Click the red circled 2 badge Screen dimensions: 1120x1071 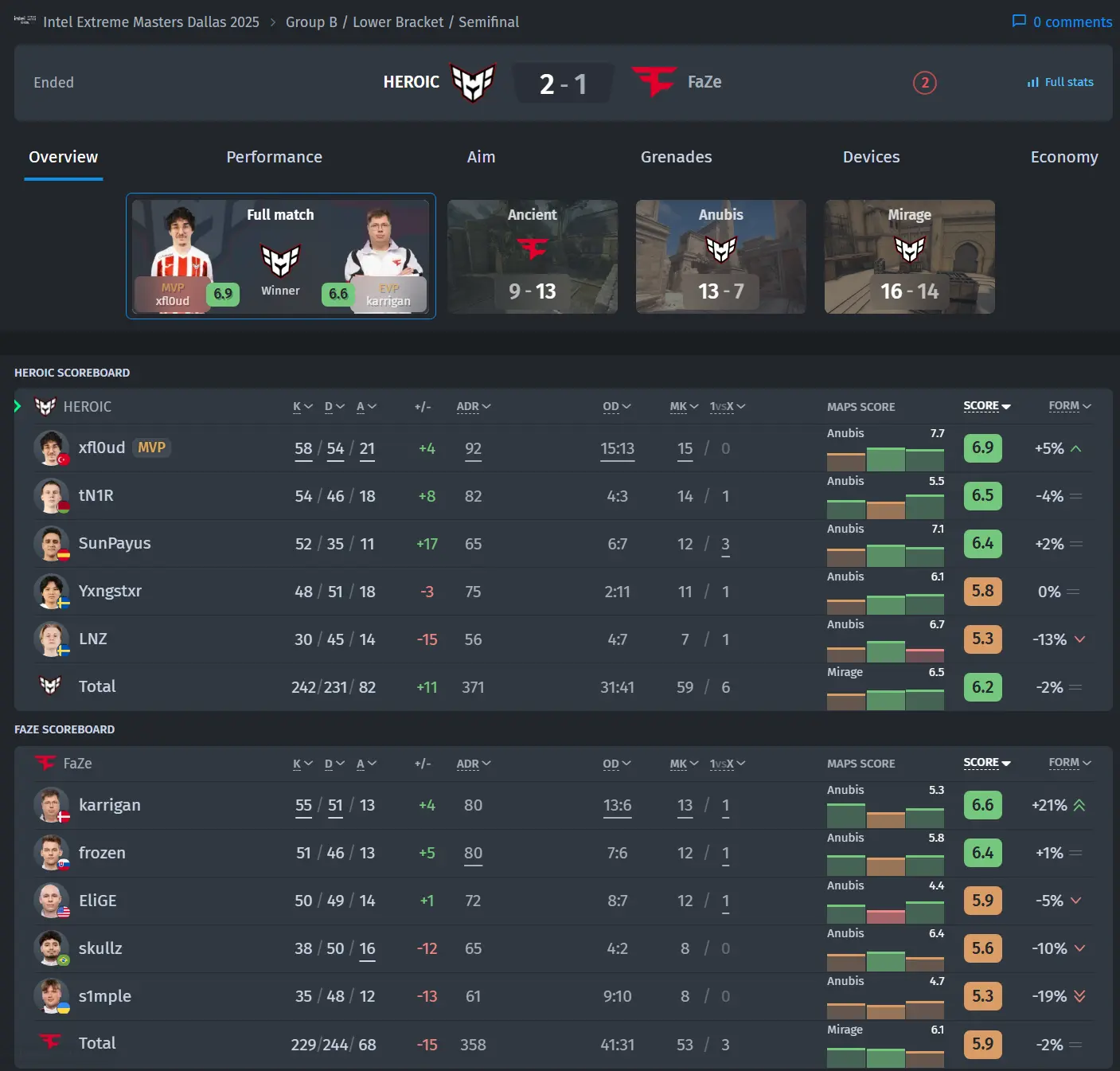click(x=924, y=82)
